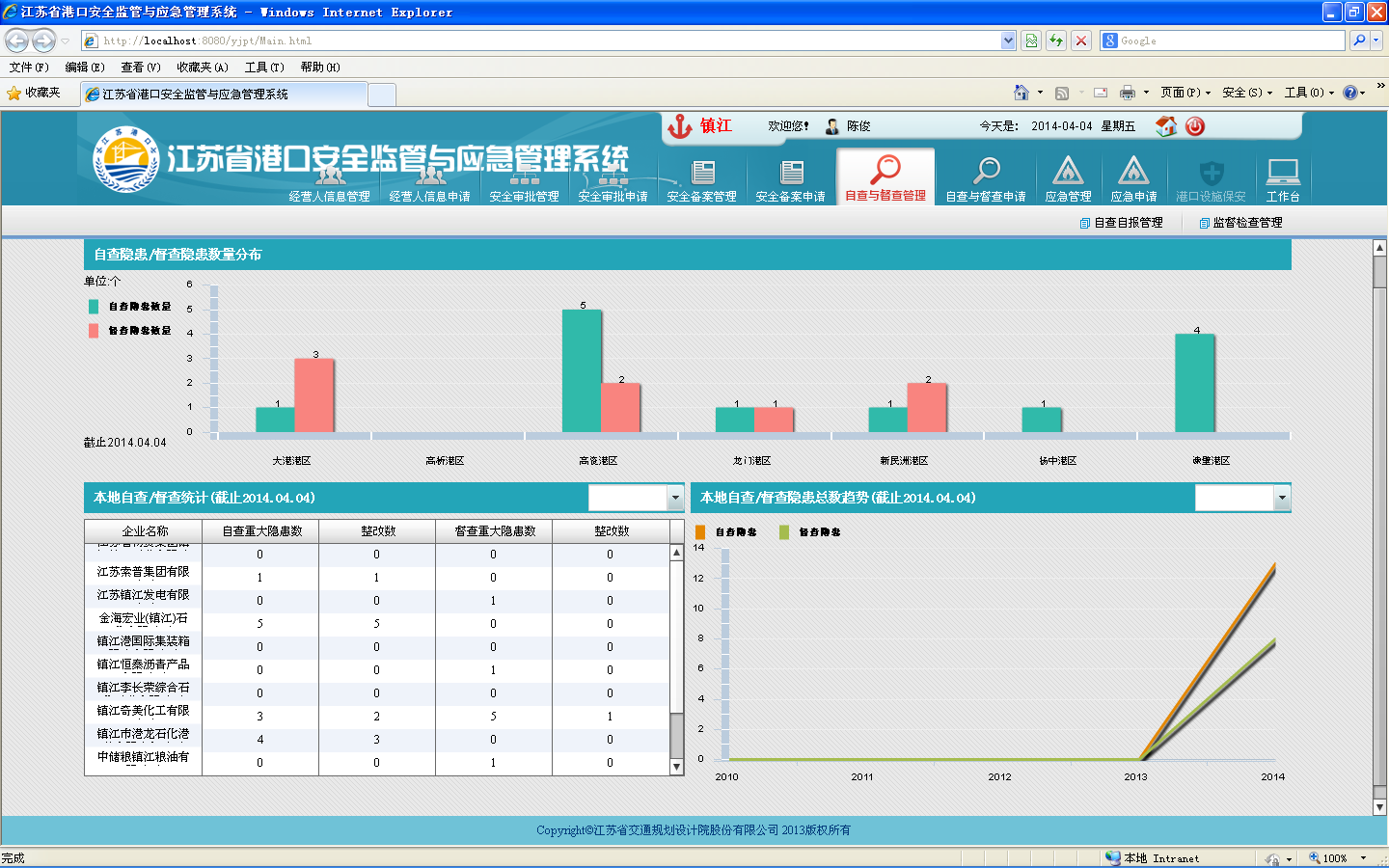Open 自查与督查管理 magnifier icon
Image resolution: width=1389 pixels, height=868 pixels.
885,170
